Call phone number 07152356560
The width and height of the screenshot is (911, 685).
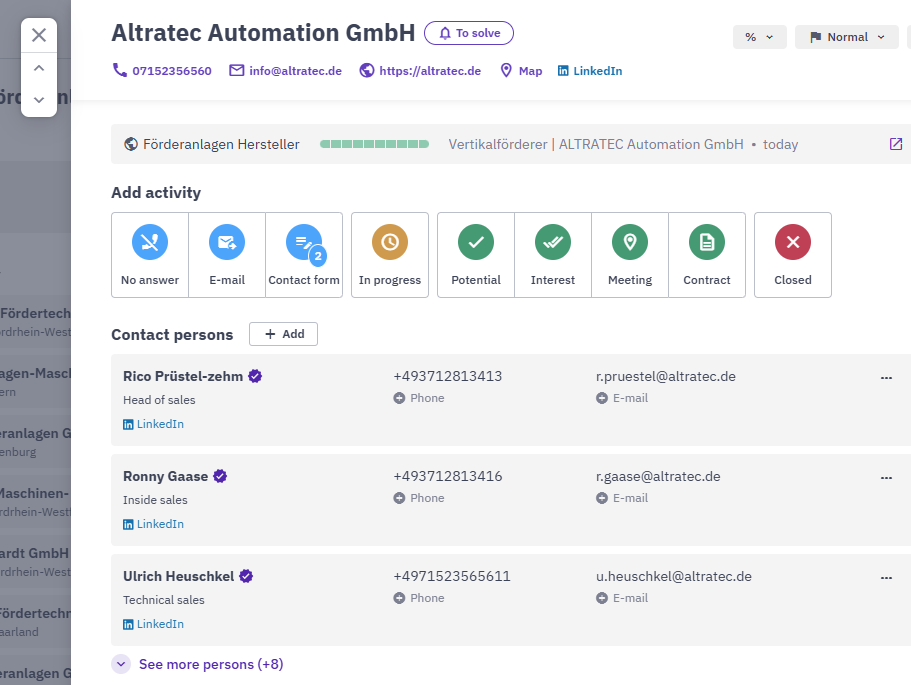point(162,71)
